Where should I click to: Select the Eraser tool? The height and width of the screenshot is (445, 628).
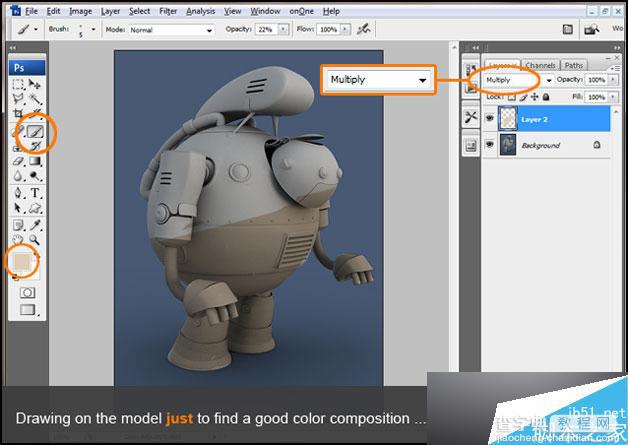(x=18, y=161)
